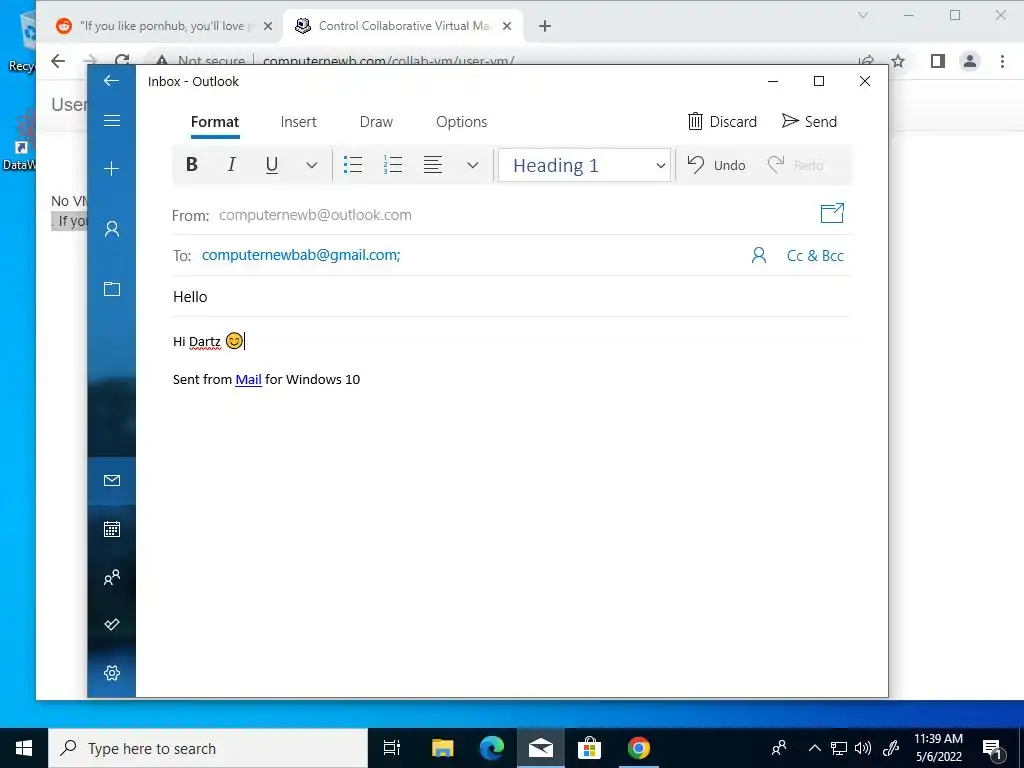The width and height of the screenshot is (1024, 768).
Task: Open File Explorer from taskbar
Action: [442, 748]
